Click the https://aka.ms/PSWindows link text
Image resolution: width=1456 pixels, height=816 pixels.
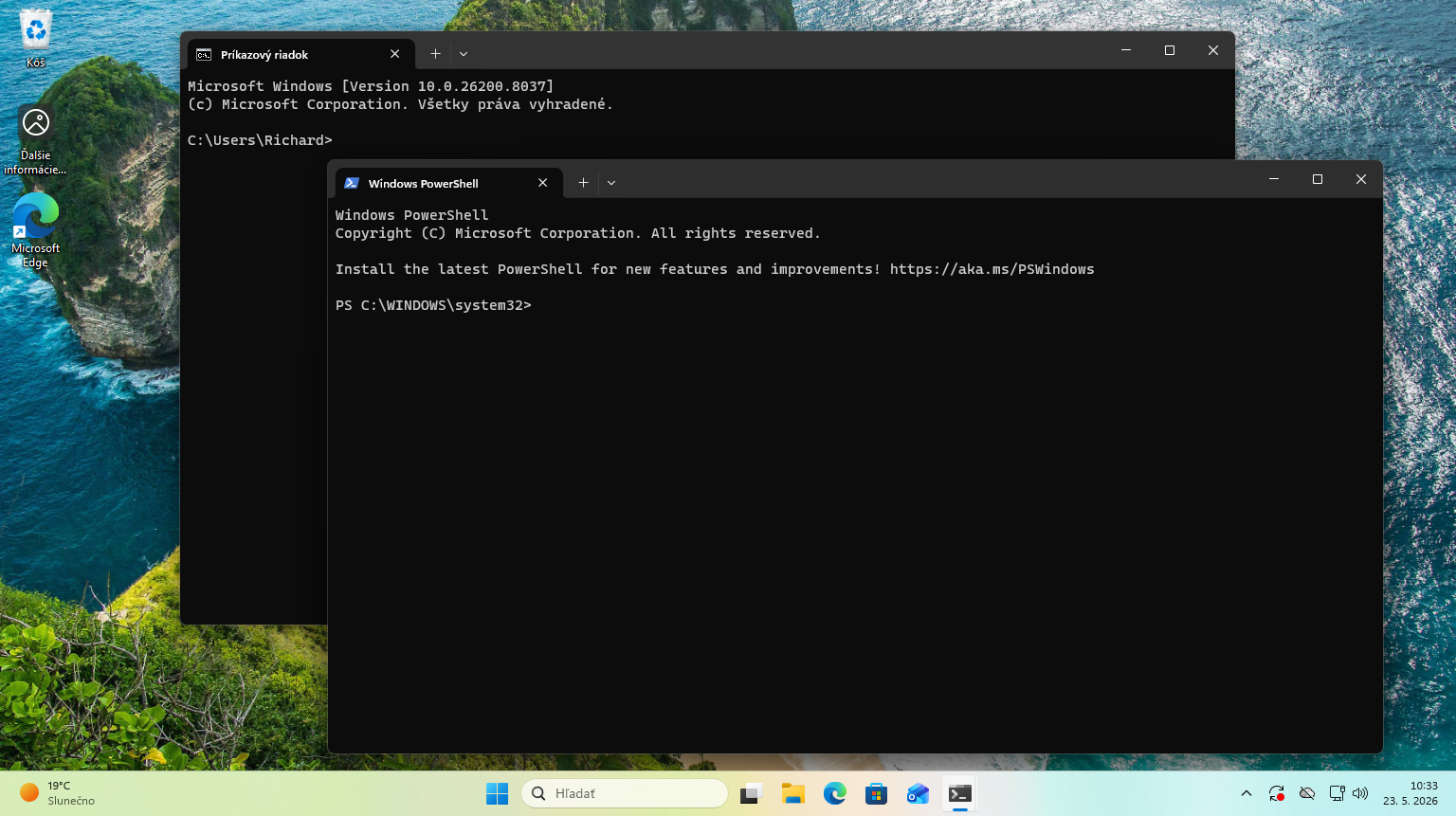(992, 269)
